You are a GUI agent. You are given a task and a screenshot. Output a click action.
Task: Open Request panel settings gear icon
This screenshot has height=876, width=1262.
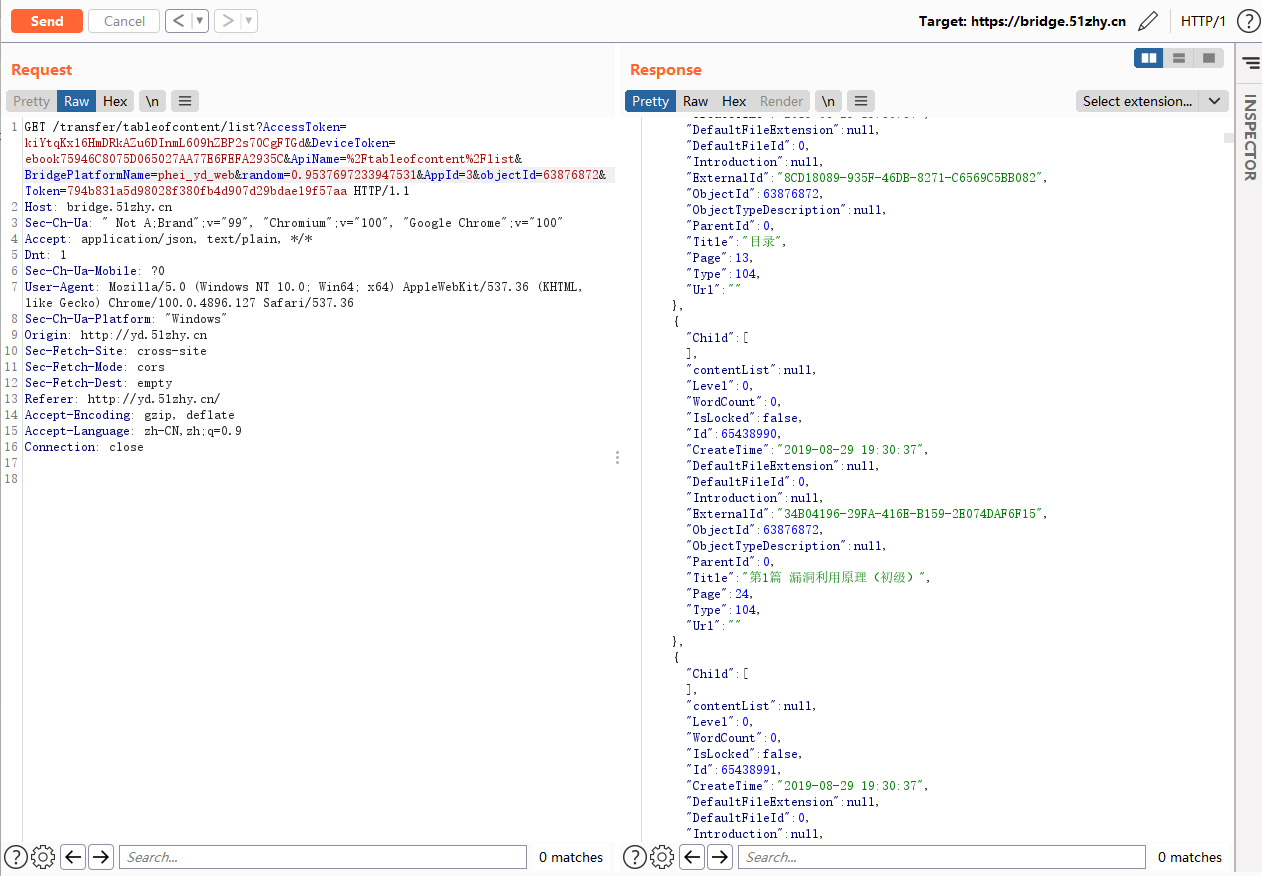pyautogui.click(x=43, y=857)
